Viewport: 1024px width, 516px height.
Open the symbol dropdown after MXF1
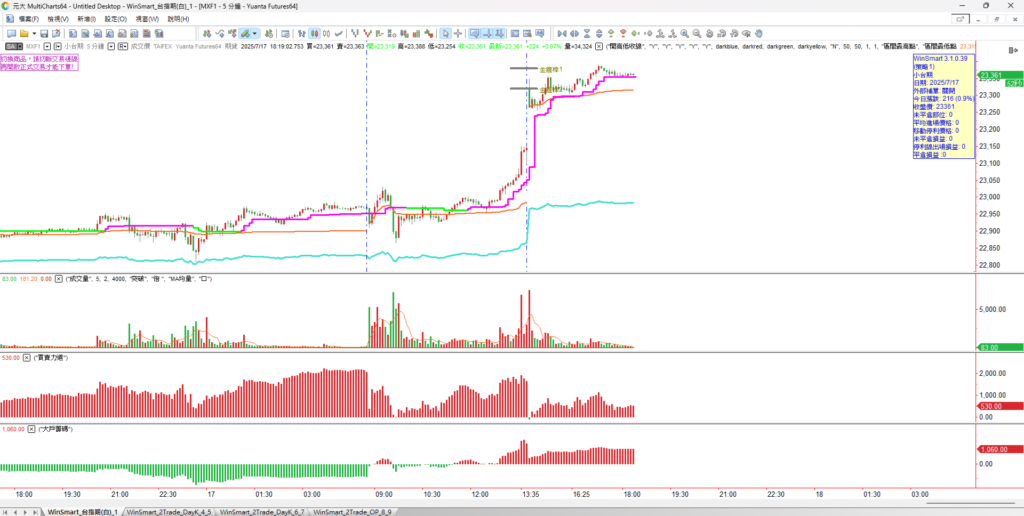pyautogui.click(x=47, y=46)
